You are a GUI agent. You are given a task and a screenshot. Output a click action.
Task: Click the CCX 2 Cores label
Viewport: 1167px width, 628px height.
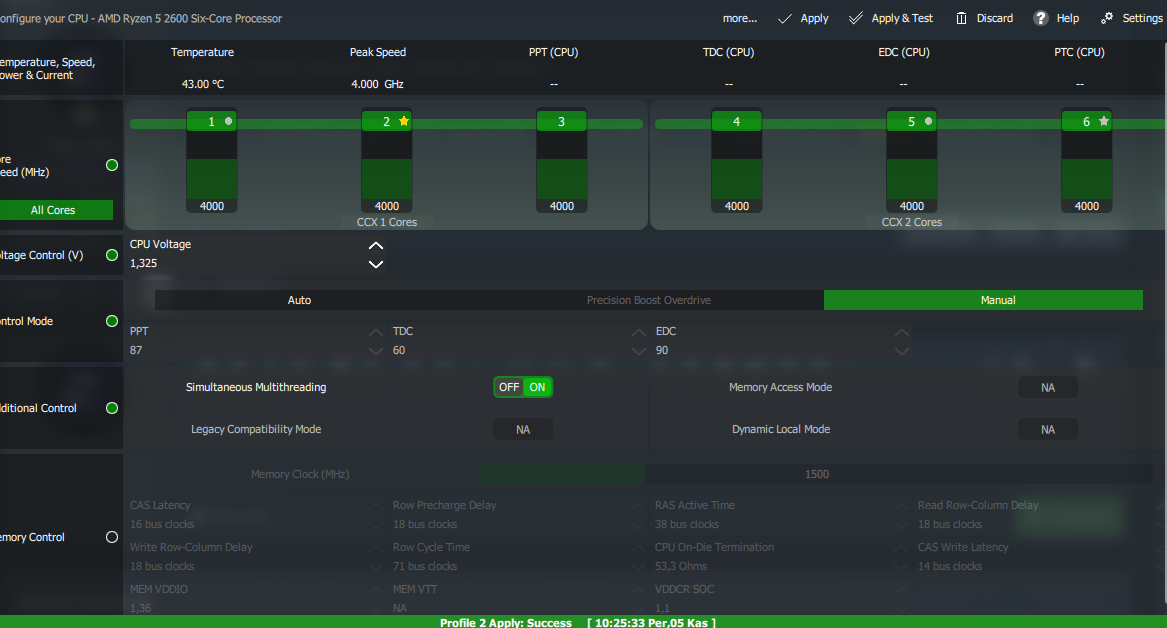coord(912,222)
